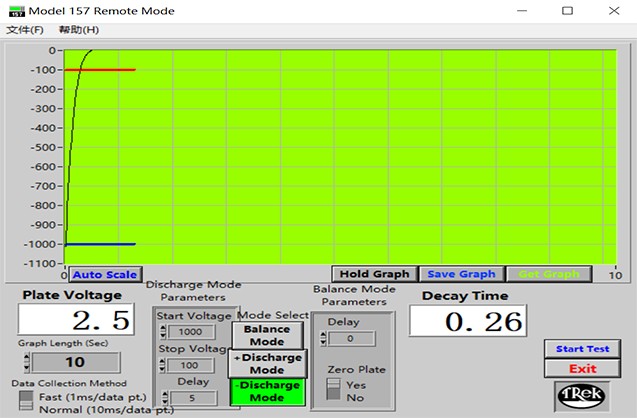
Task: Toggle the Zero Plate Yes/No switch
Action: (335, 390)
